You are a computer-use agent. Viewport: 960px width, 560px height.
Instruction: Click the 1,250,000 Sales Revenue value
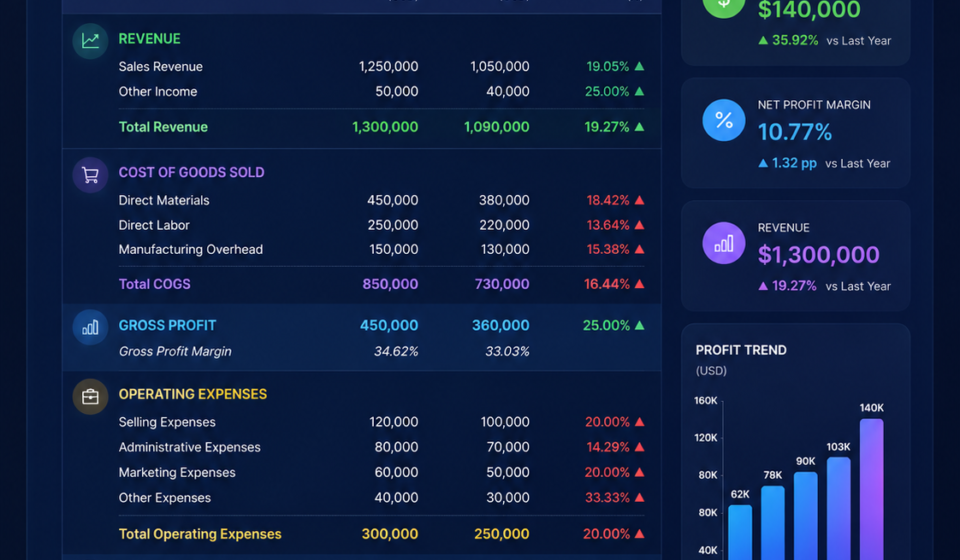(x=388, y=67)
